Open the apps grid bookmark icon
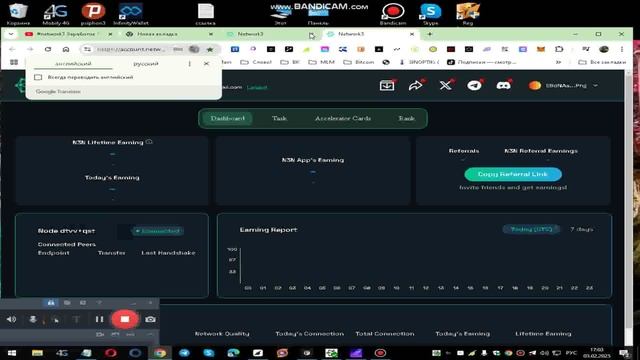Screen dimensions: 640x360 click(x=14, y=62)
